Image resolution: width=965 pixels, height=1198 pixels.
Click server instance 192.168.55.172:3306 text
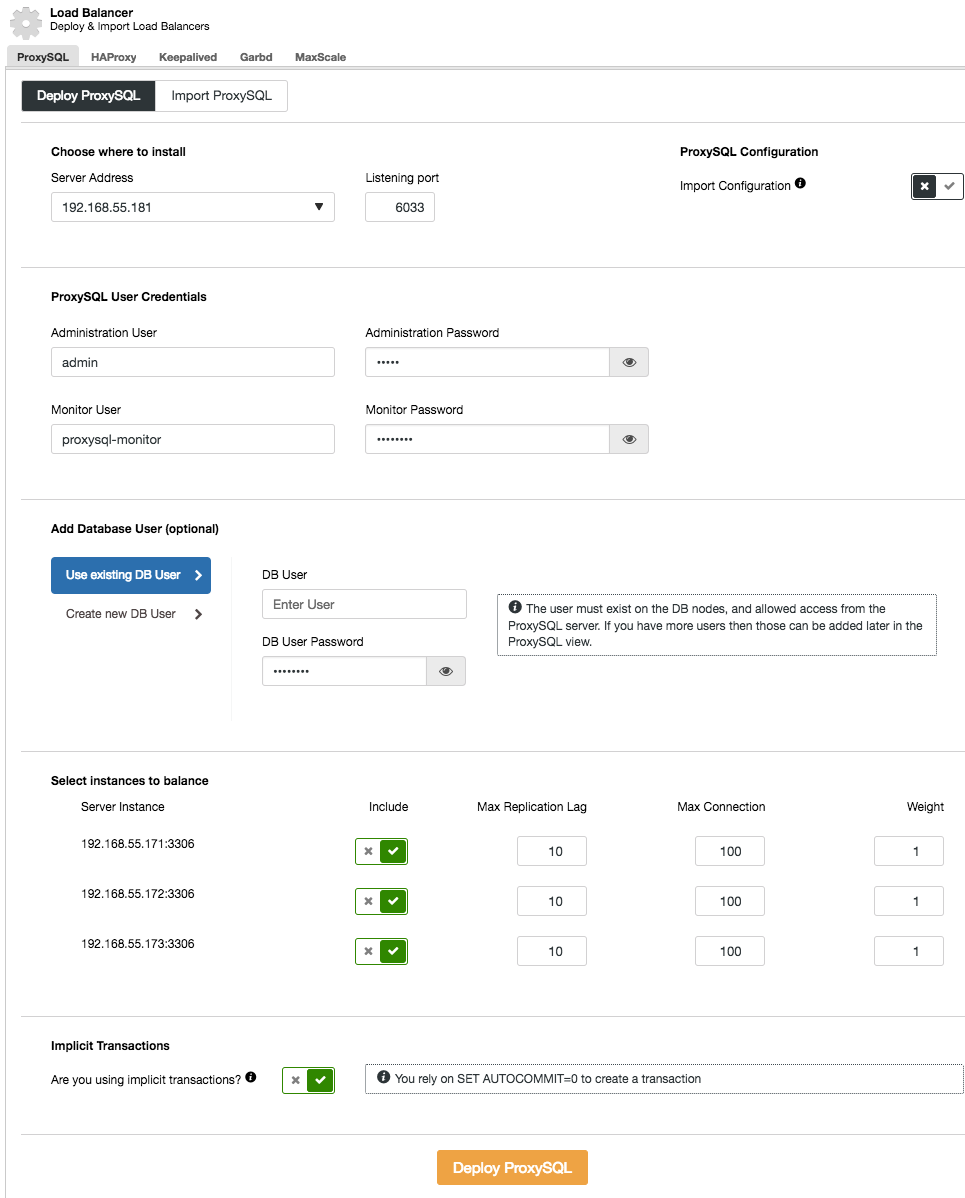[138, 894]
